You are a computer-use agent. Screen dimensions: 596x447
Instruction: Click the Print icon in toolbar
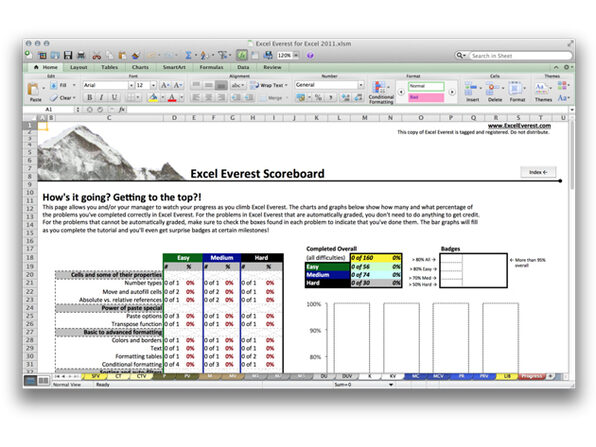(81, 55)
